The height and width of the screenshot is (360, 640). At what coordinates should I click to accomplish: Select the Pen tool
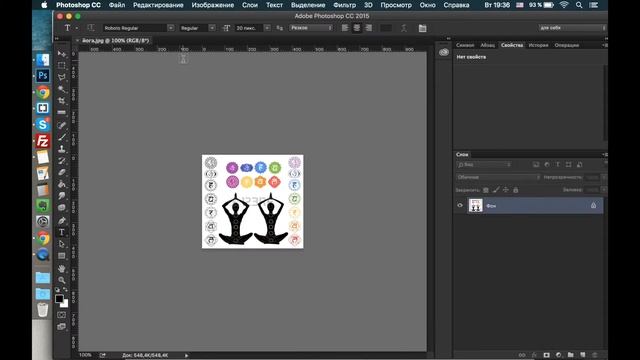[x=62, y=220]
